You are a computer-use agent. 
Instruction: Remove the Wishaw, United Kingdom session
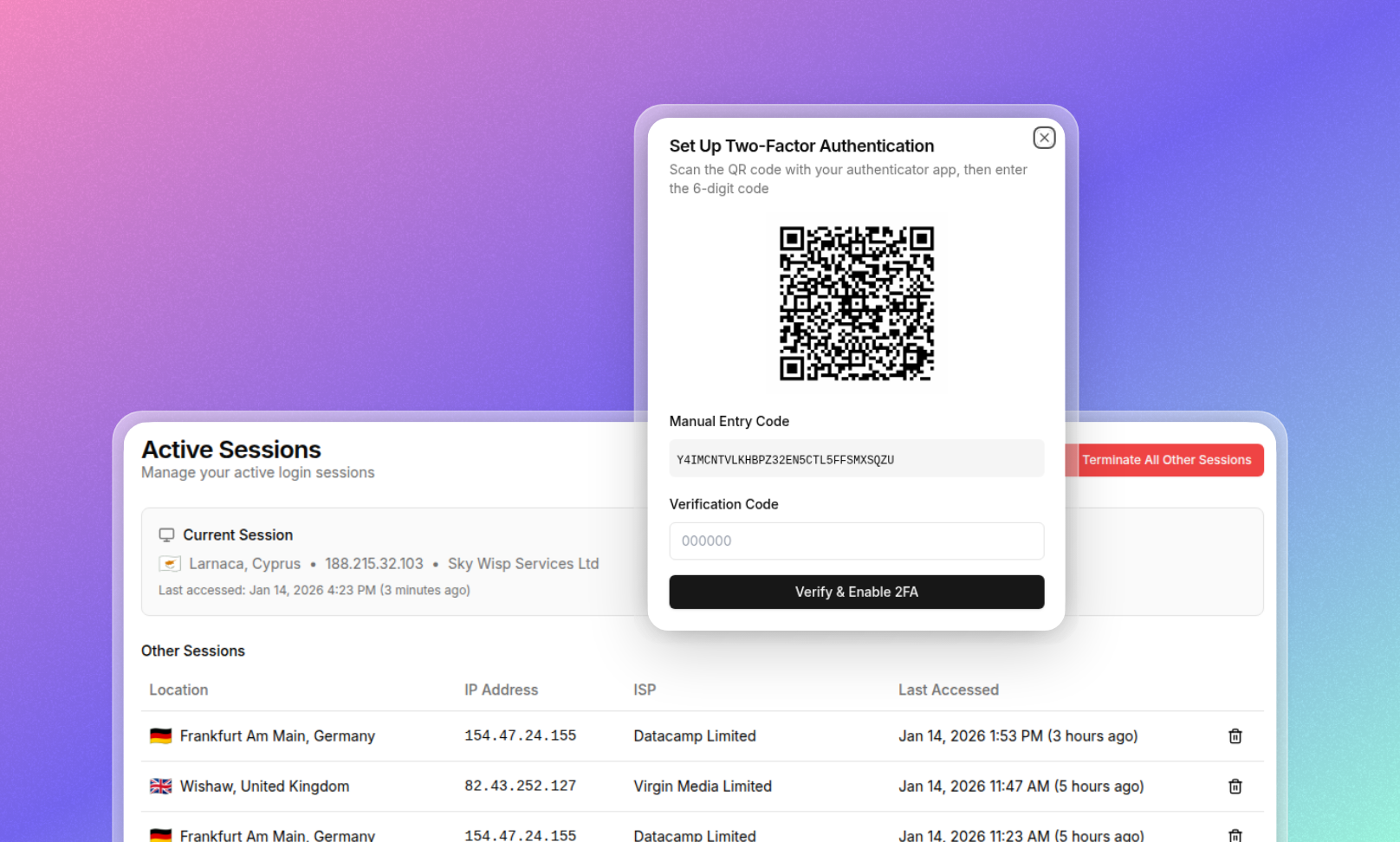1235,786
